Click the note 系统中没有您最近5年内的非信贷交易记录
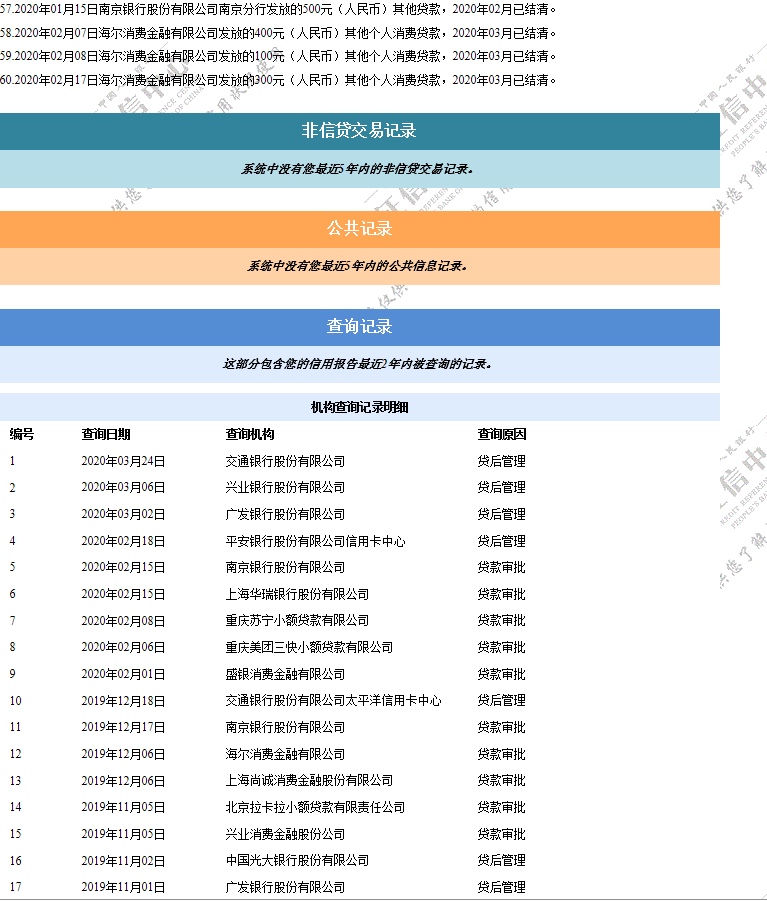 pos(357,169)
